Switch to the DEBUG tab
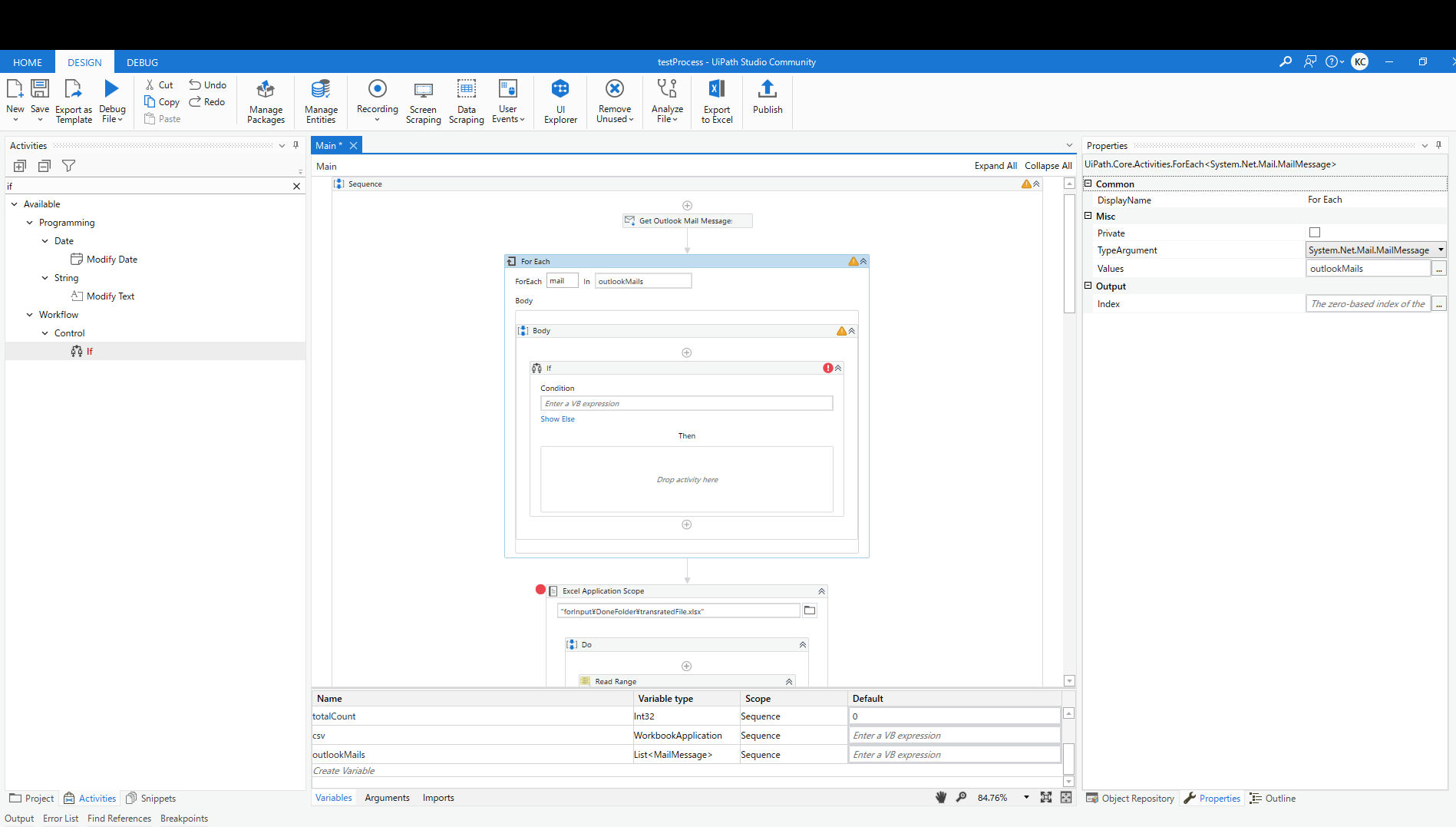Viewport: 1456px width, 827px height. click(x=142, y=62)
